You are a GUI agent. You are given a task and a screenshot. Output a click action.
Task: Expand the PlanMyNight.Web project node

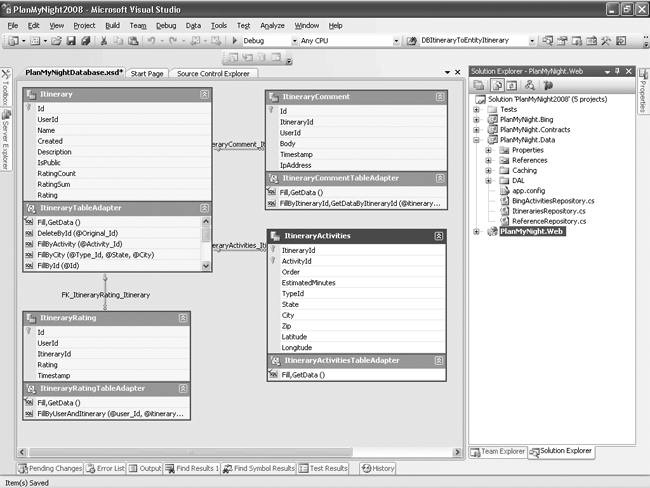[x=476, y=232]
